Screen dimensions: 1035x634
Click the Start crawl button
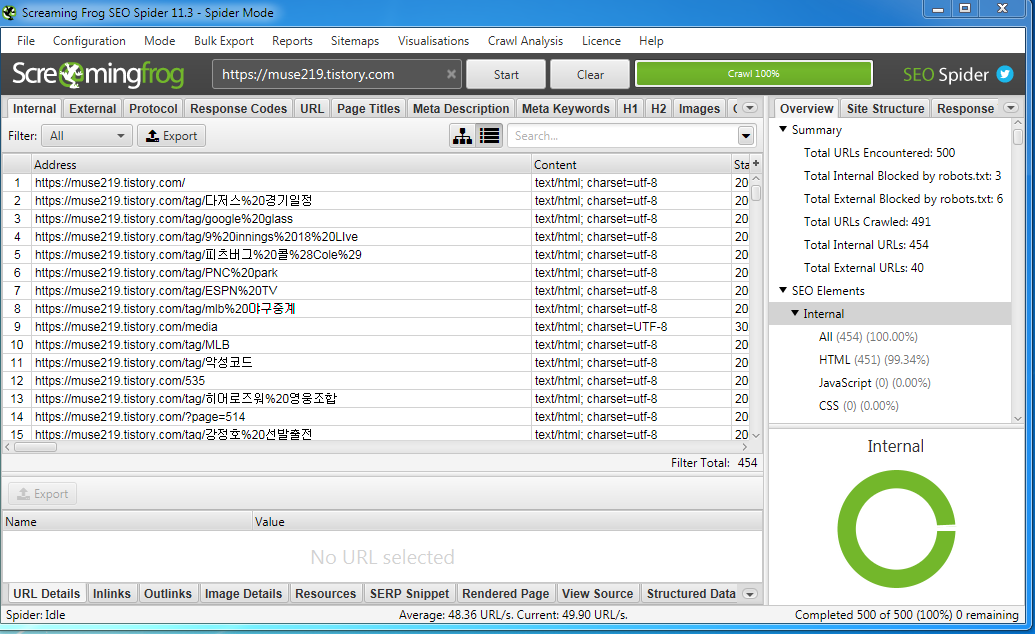coord(506,75)
